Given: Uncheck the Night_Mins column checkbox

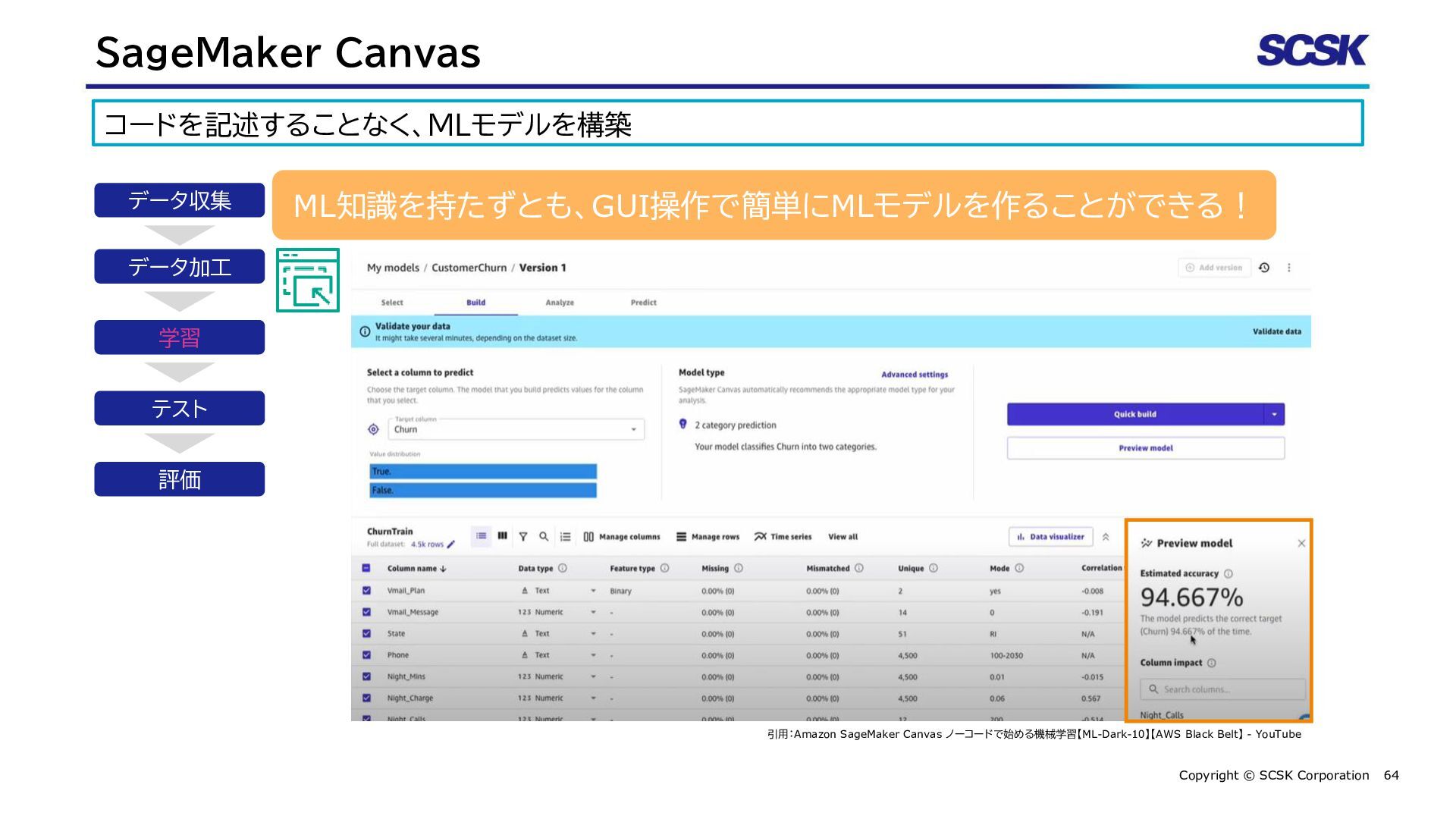Looking at the screenshot, I should tap(366, 676).
